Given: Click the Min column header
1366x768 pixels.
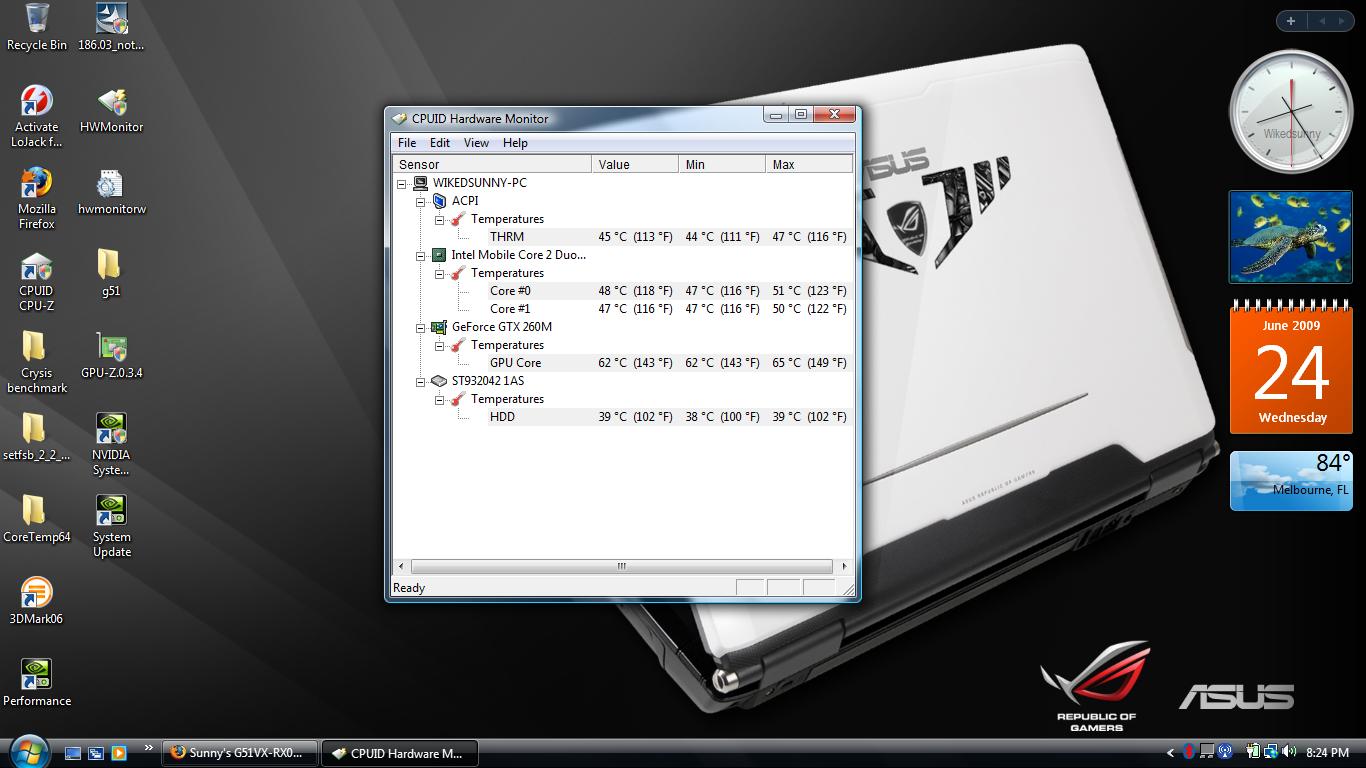Looking at the screenshot, I should point(722,164).
